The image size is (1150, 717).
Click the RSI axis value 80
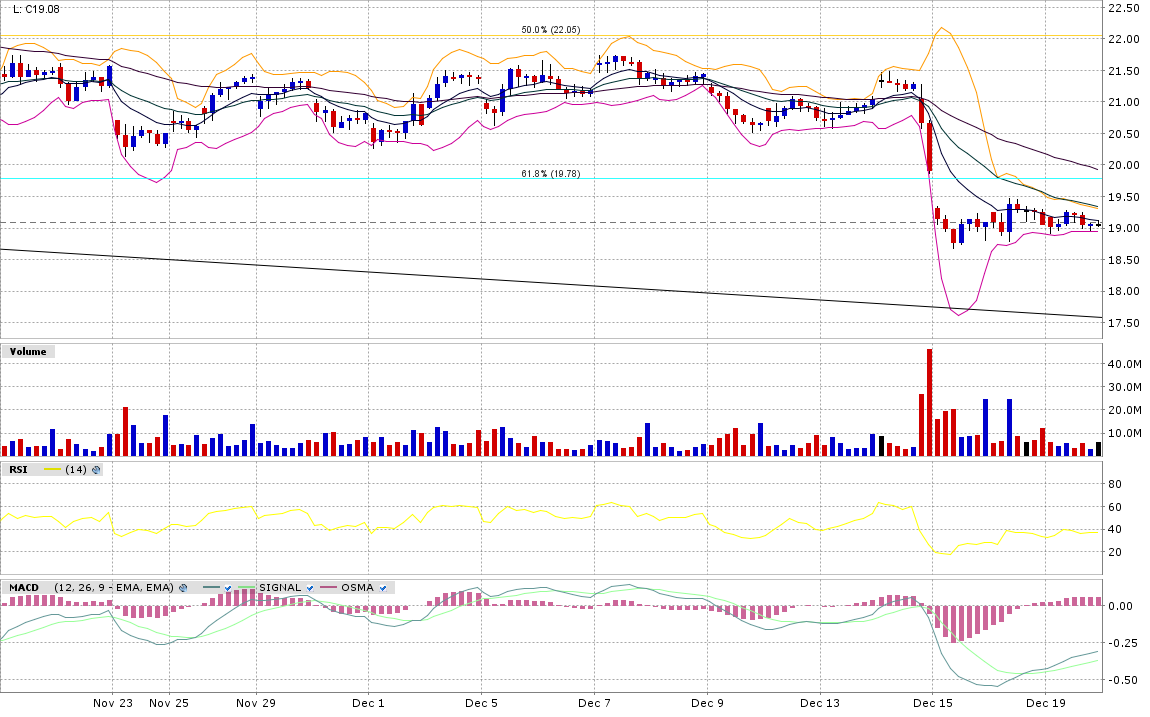point(1115,484)
